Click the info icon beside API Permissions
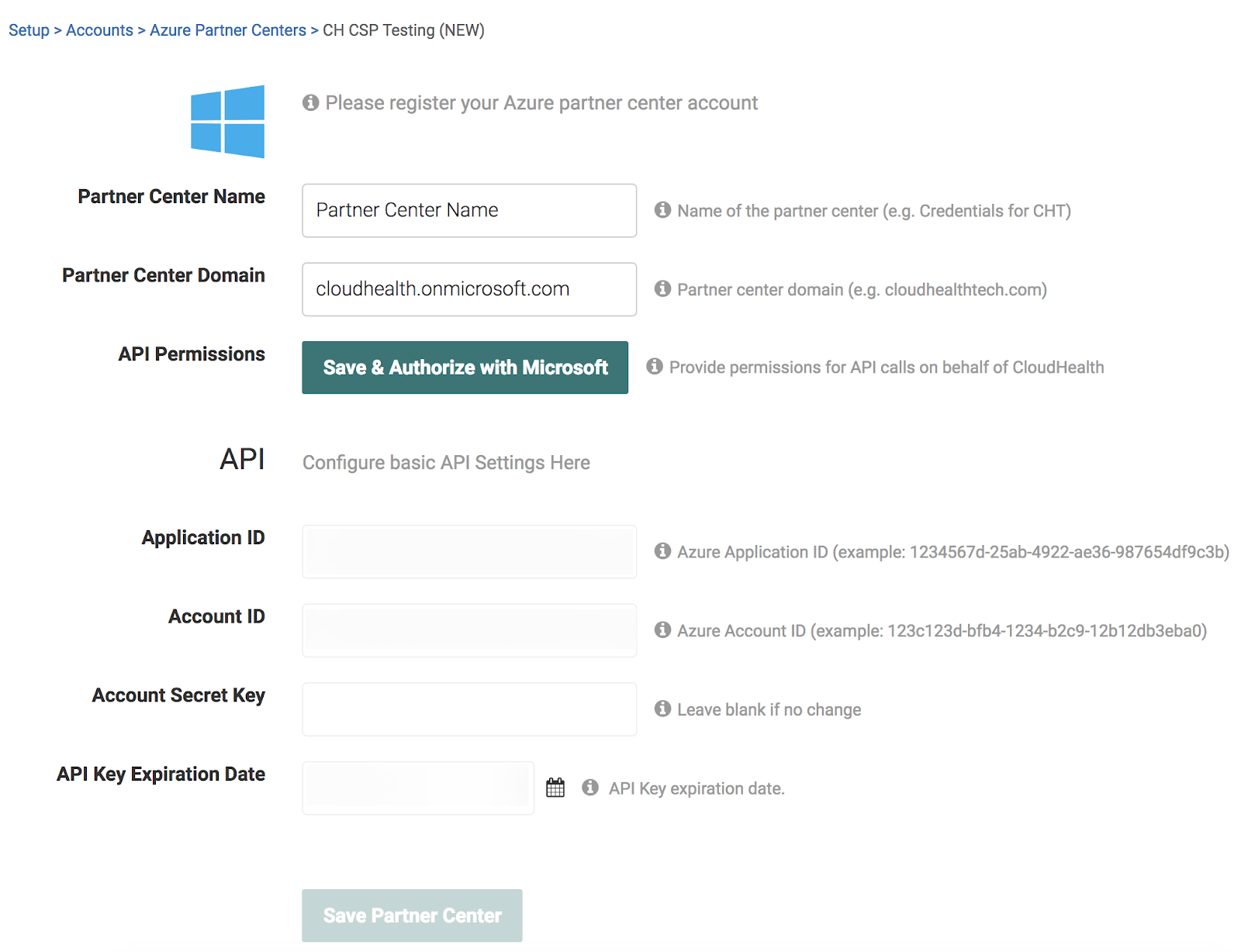This screenshot has width=1241, height=952. tap(655, 367)
